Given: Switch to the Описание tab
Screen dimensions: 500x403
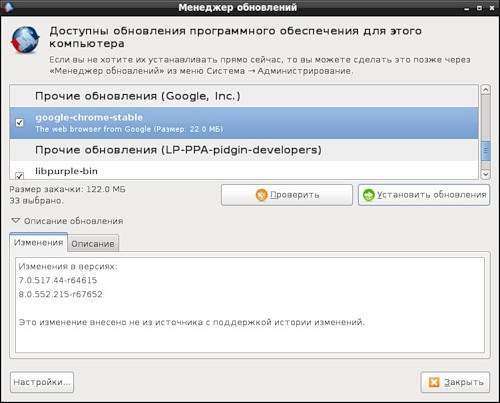Looking at the screenshot, I should point(93,244).
